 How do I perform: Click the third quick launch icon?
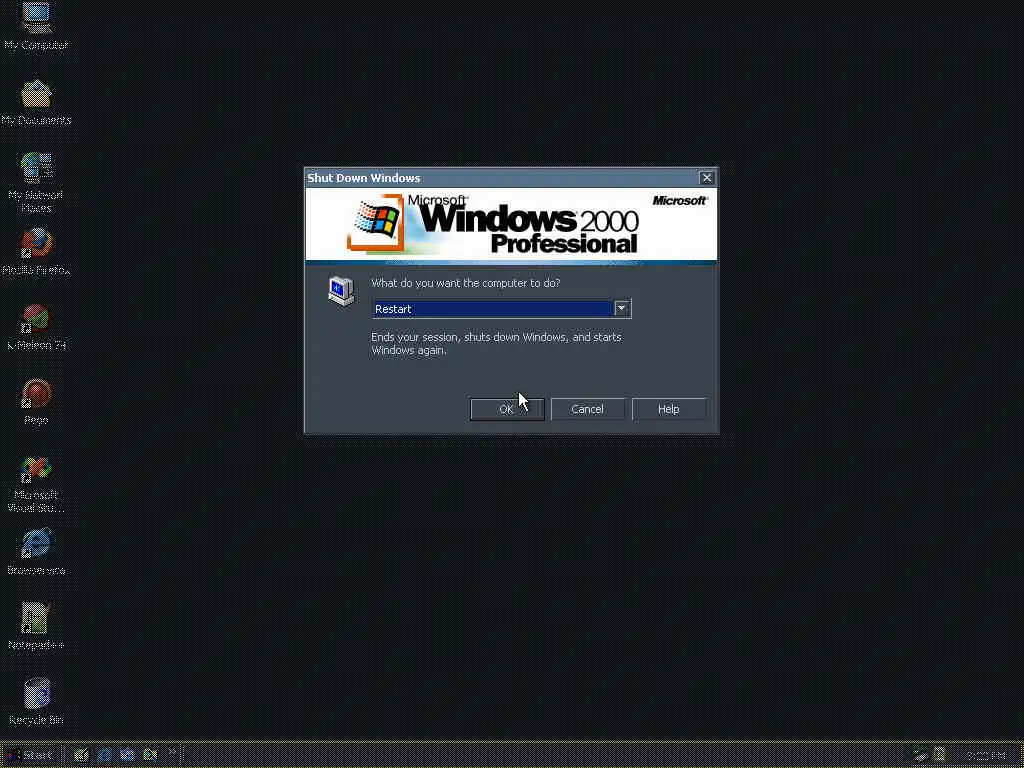coord(127,756)
